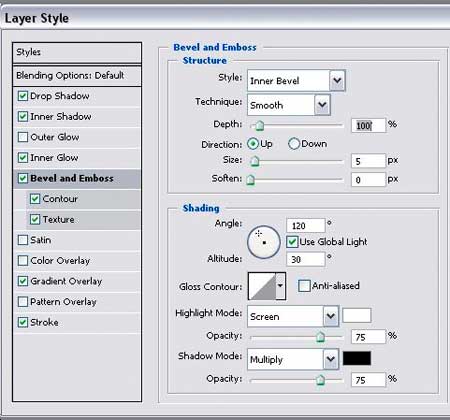Disable Use Global Light checkbox
450x420 pixels.
pyautogui.click(x=292, y=242)
